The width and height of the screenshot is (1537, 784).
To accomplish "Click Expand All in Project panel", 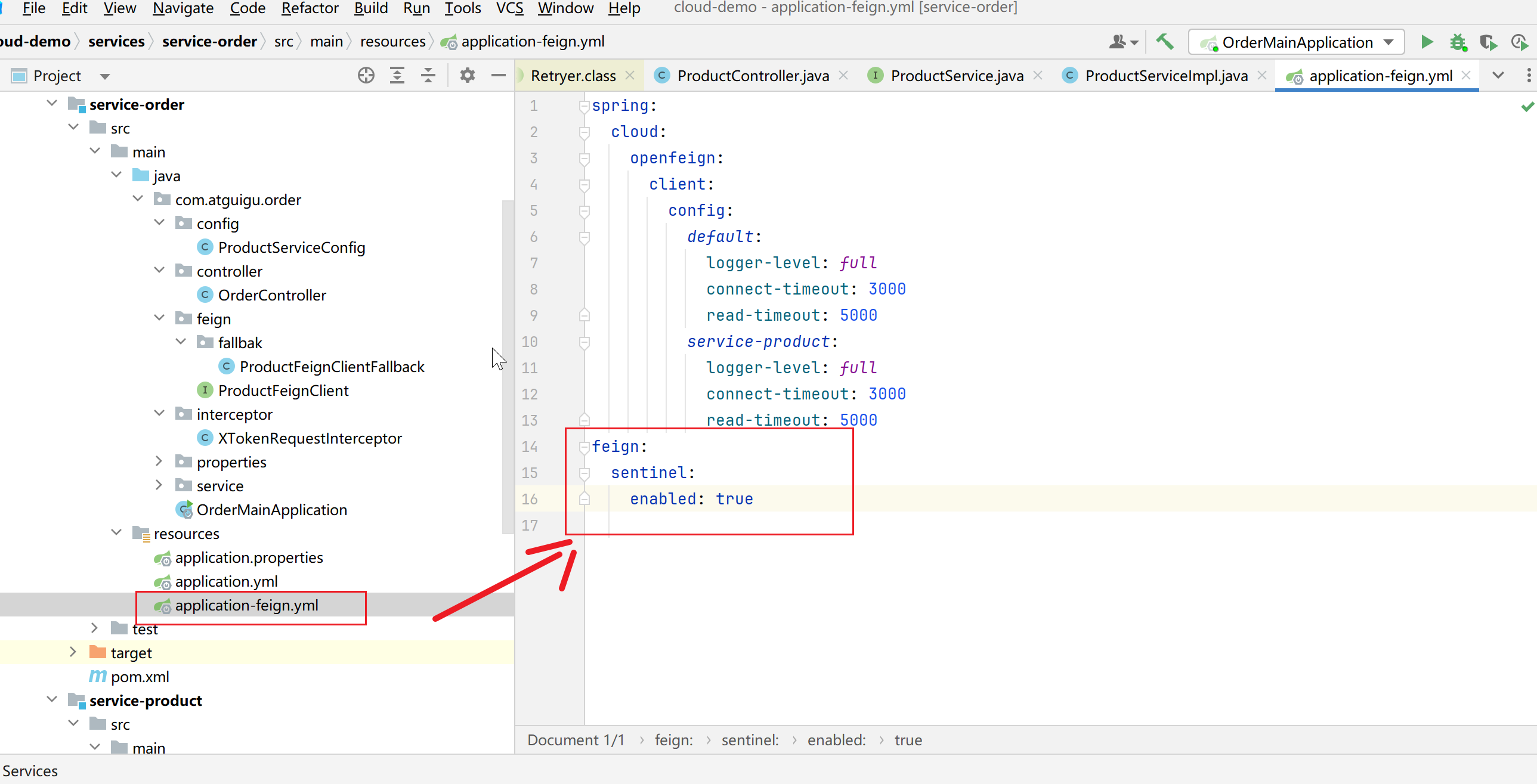I will [397, 76].
